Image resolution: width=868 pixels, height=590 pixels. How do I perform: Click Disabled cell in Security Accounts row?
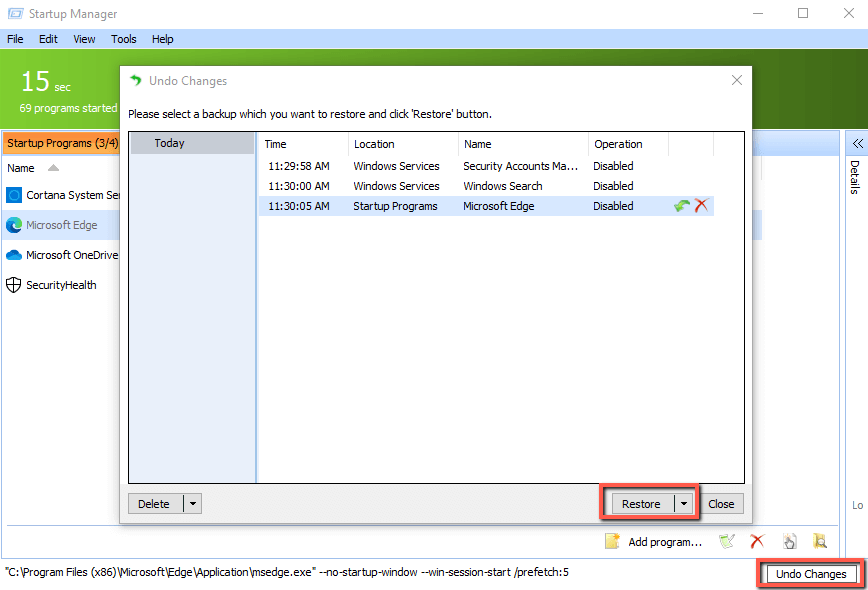coord(613,166)
